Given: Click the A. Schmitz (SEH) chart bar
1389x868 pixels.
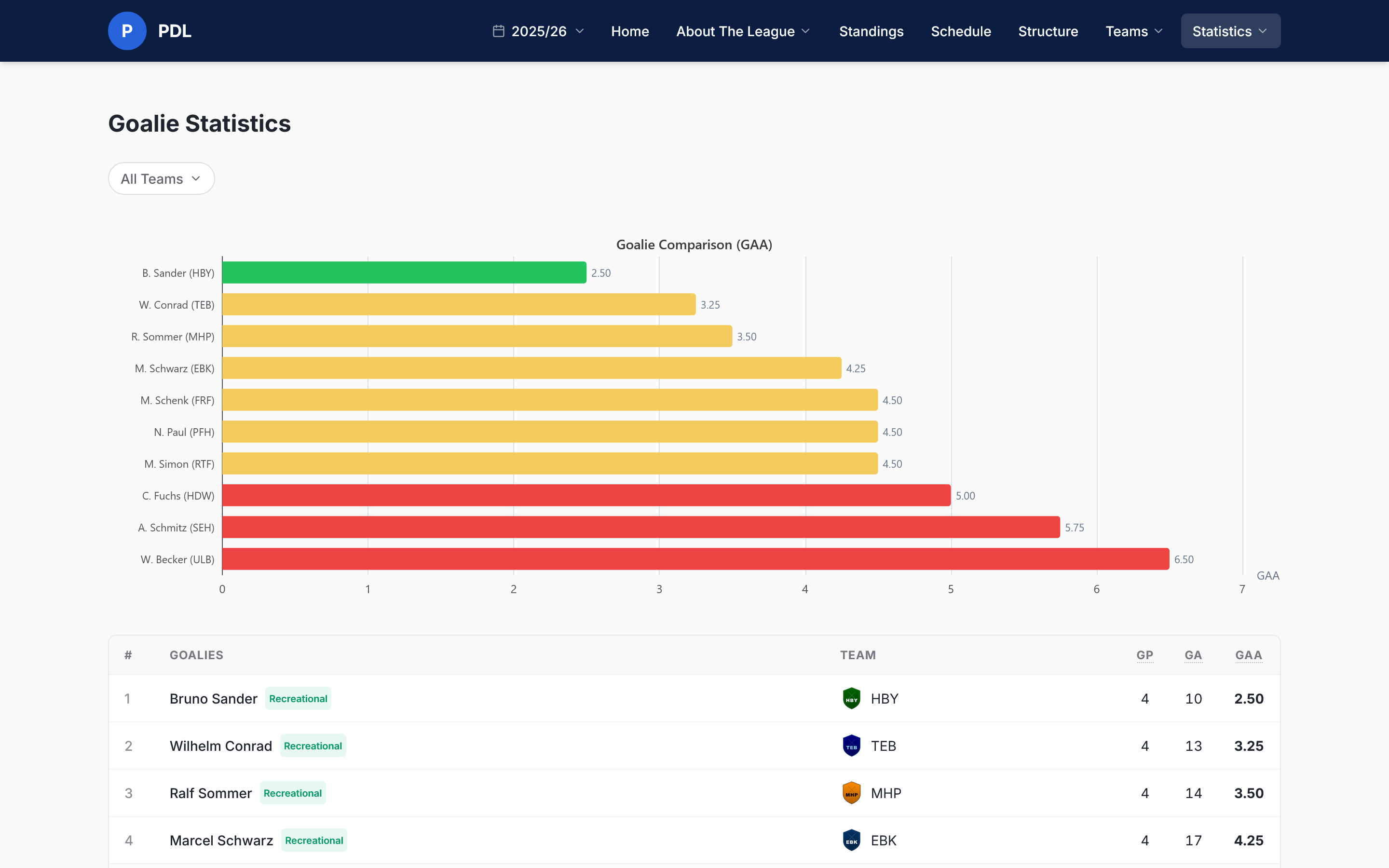Looking at the screenshot, I should 641,527.
